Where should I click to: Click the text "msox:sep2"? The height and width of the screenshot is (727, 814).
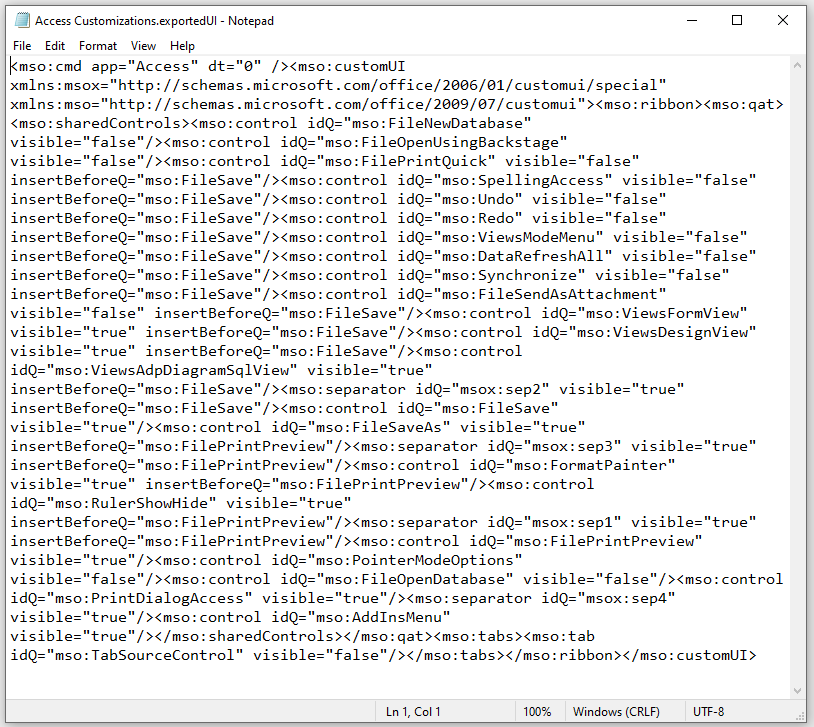(500, 389)
